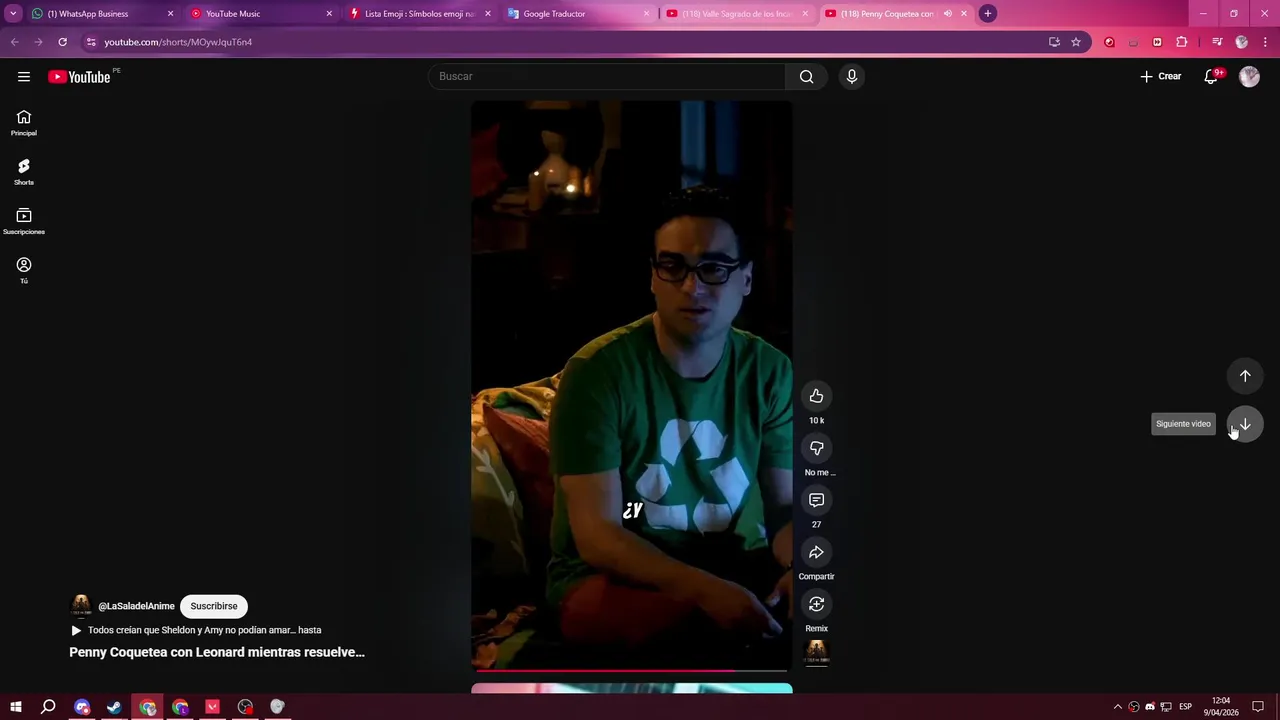
Task: Switch to Valle Sagrado de los Incas tab
Action: tap(737, 14)
